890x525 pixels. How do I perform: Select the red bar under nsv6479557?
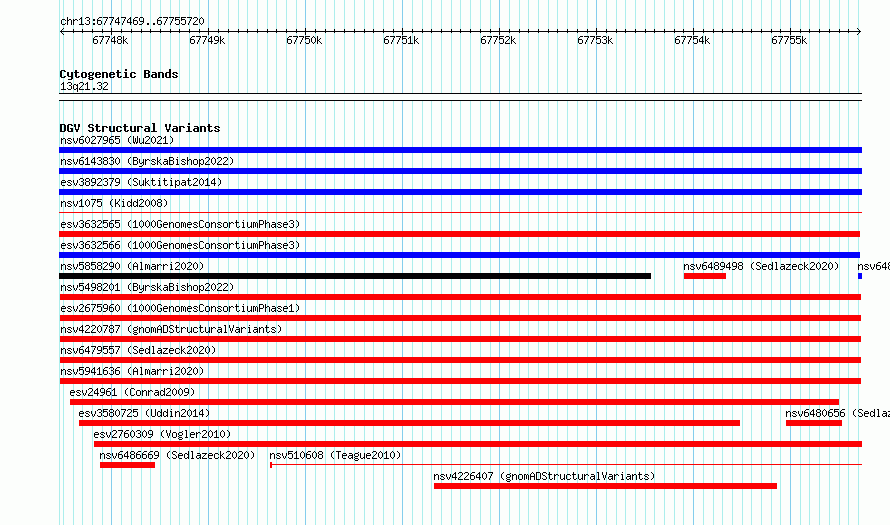(460, 360)
